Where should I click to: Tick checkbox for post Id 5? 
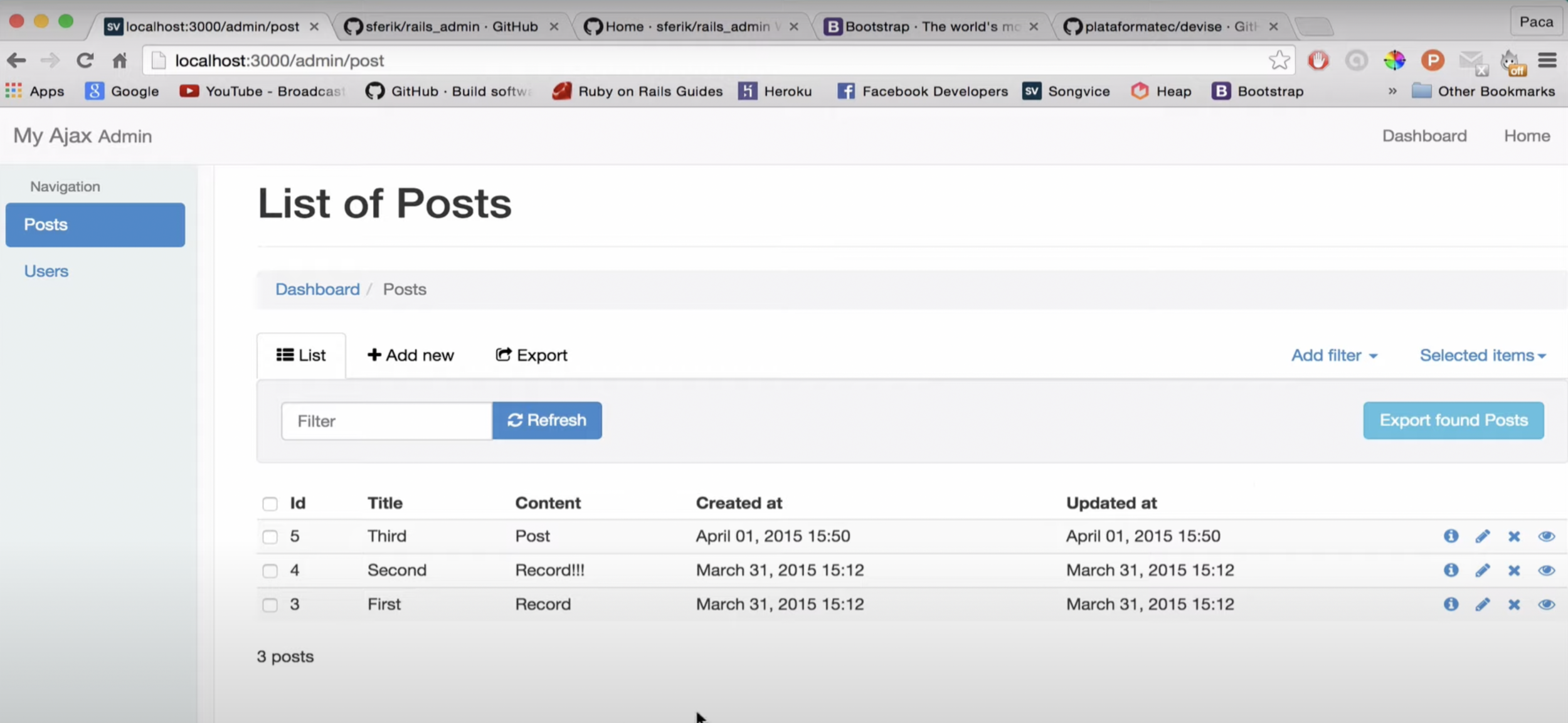coord(270,537)
